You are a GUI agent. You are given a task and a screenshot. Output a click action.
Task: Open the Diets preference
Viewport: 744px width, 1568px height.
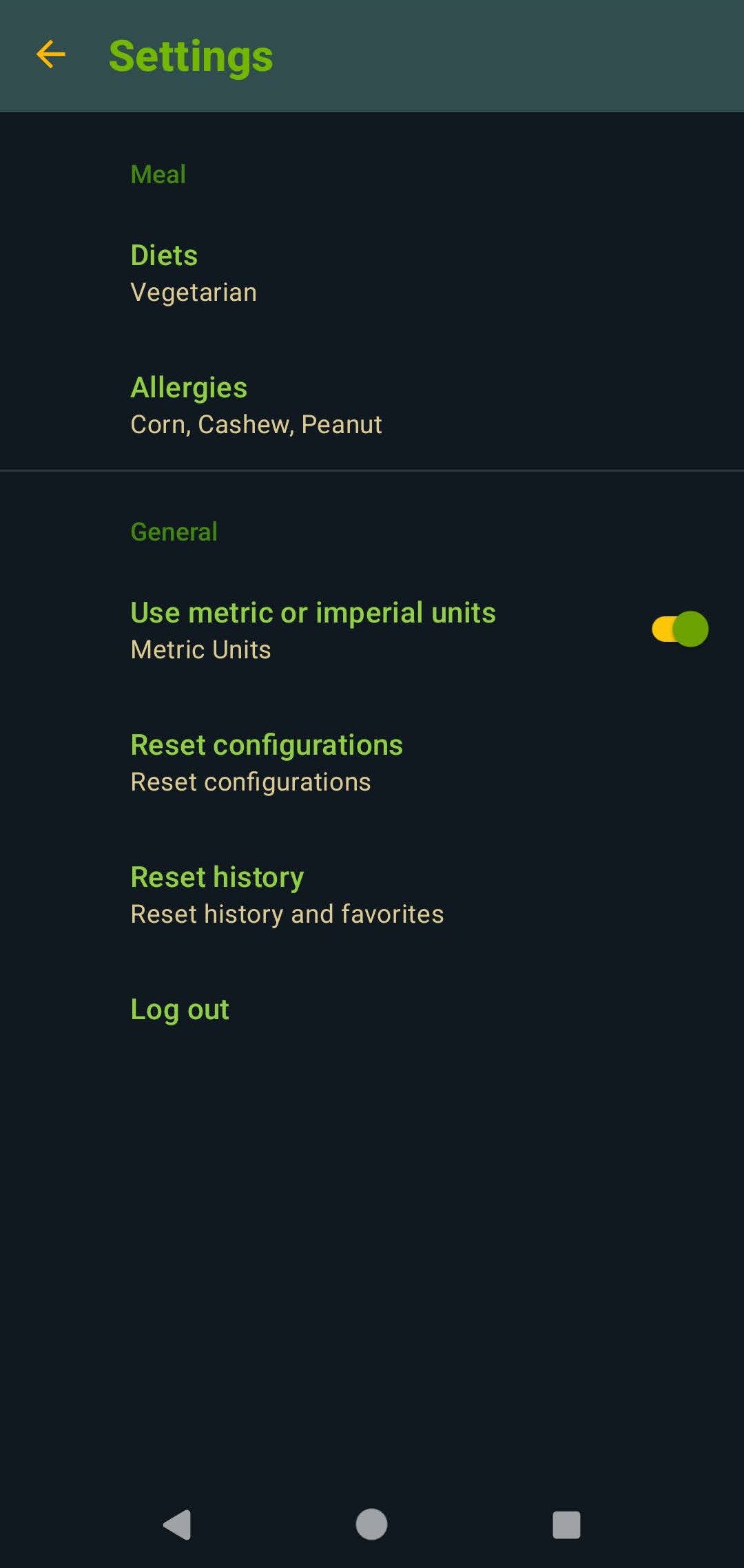click(x=164, y=255)
